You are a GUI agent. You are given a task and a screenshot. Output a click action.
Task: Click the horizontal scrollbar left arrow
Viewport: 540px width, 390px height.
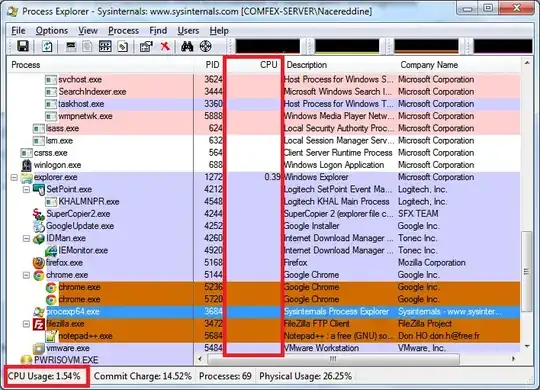[x=200, y=359]
